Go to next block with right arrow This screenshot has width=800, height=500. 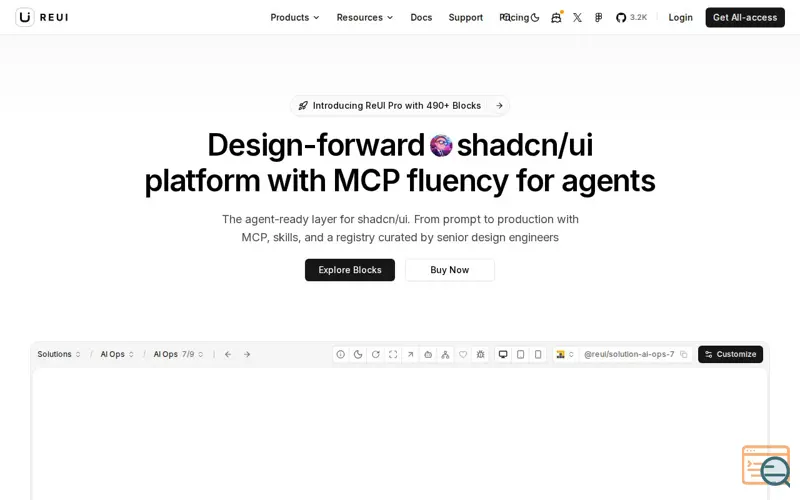(x=247, y=354)
